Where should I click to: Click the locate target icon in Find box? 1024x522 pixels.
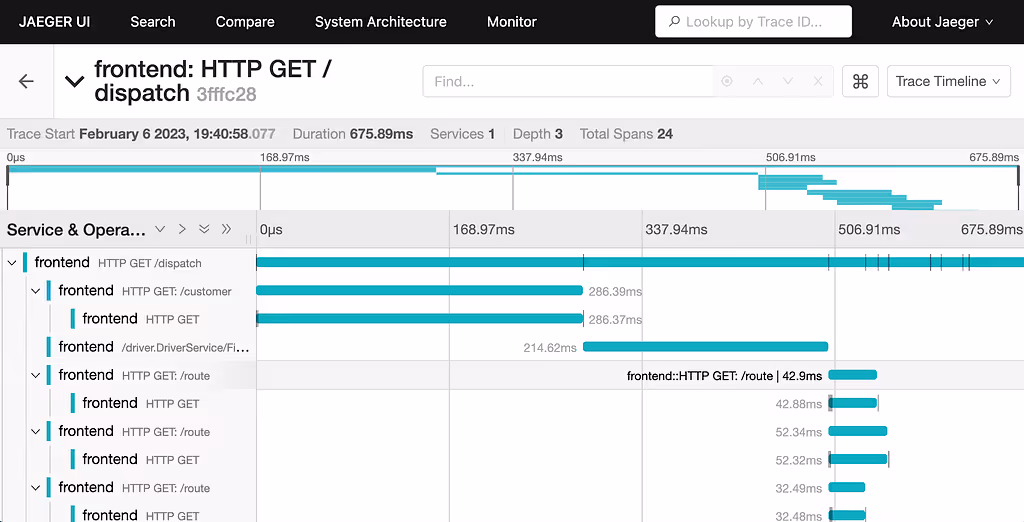pyautogui.click(x=727, y=82)
